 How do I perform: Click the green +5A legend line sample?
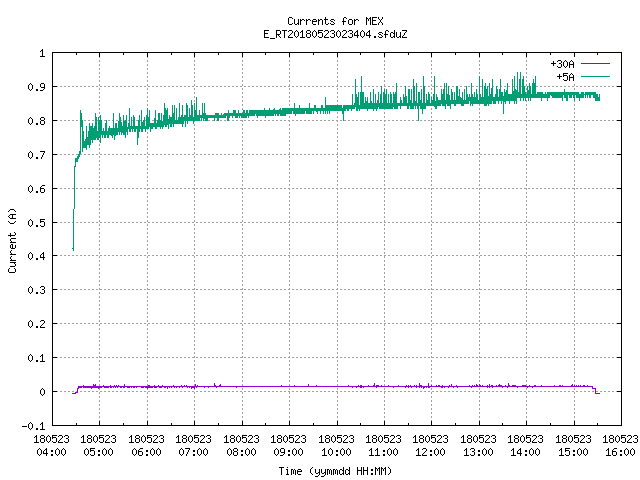pos(595,76)
